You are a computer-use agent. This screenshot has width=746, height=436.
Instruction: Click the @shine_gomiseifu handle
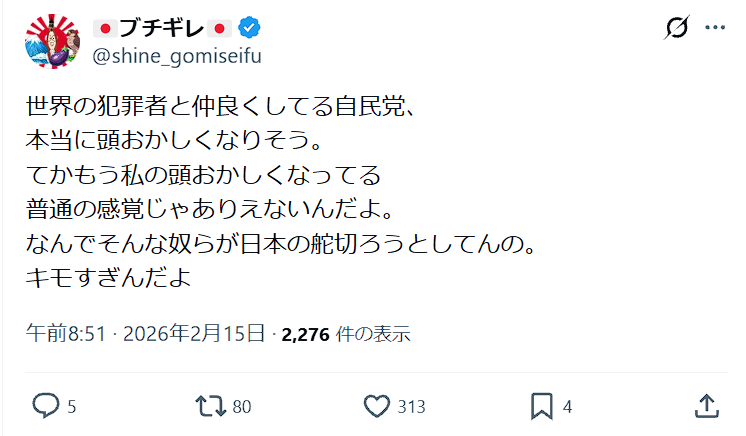point(177,55)
